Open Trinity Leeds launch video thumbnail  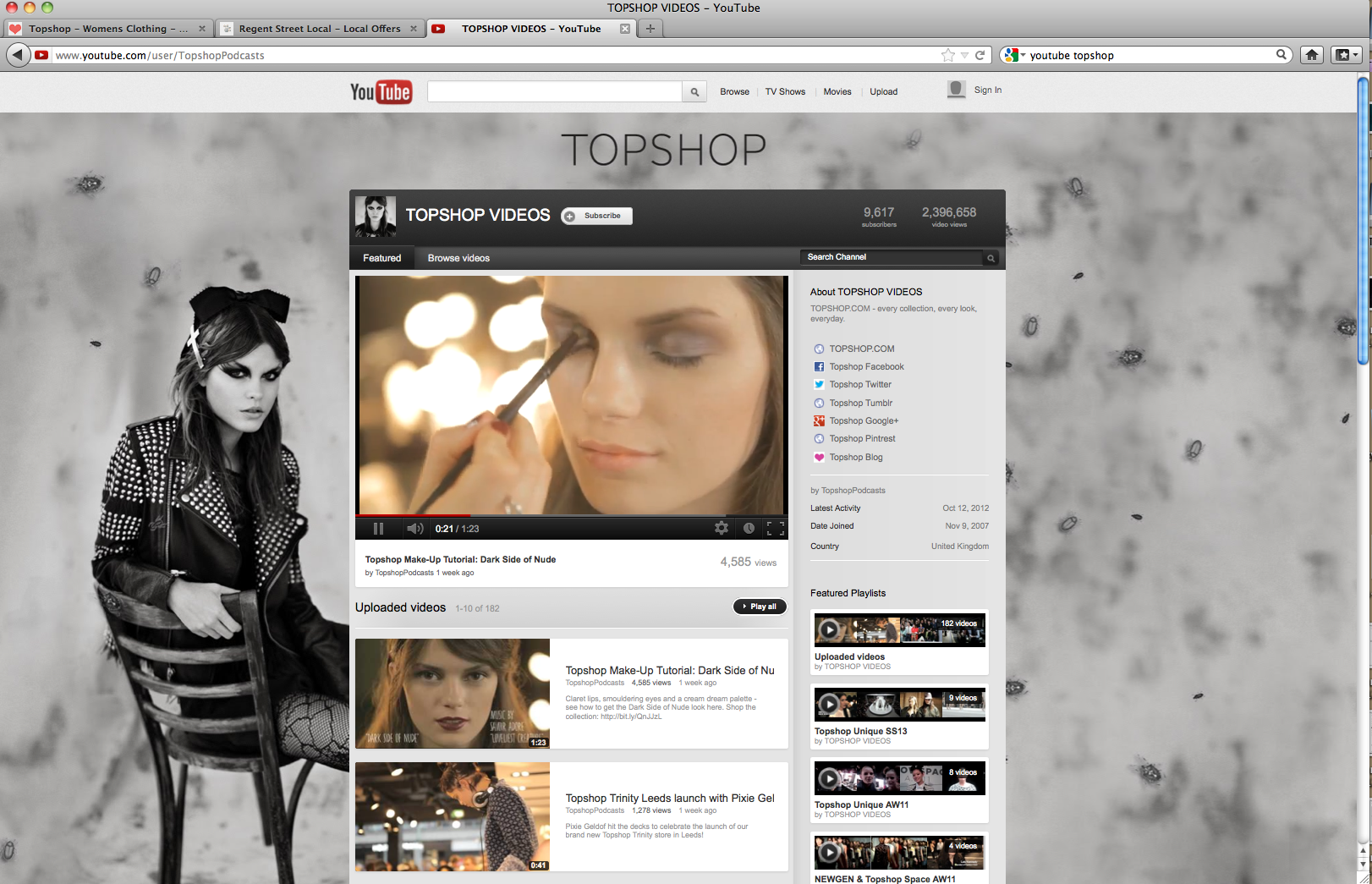pos(453,816)
